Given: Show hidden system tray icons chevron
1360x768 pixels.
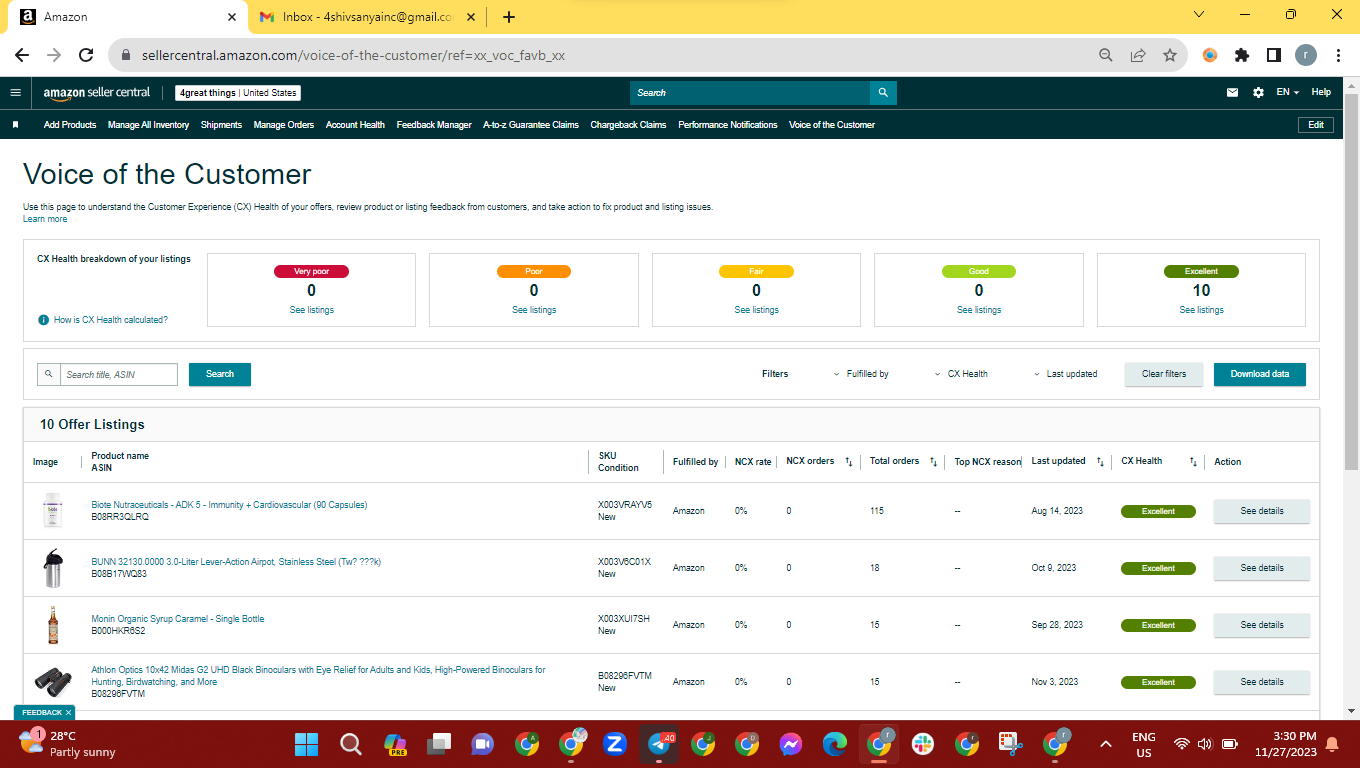Looking at the screenshot, I should (1106, 744).
